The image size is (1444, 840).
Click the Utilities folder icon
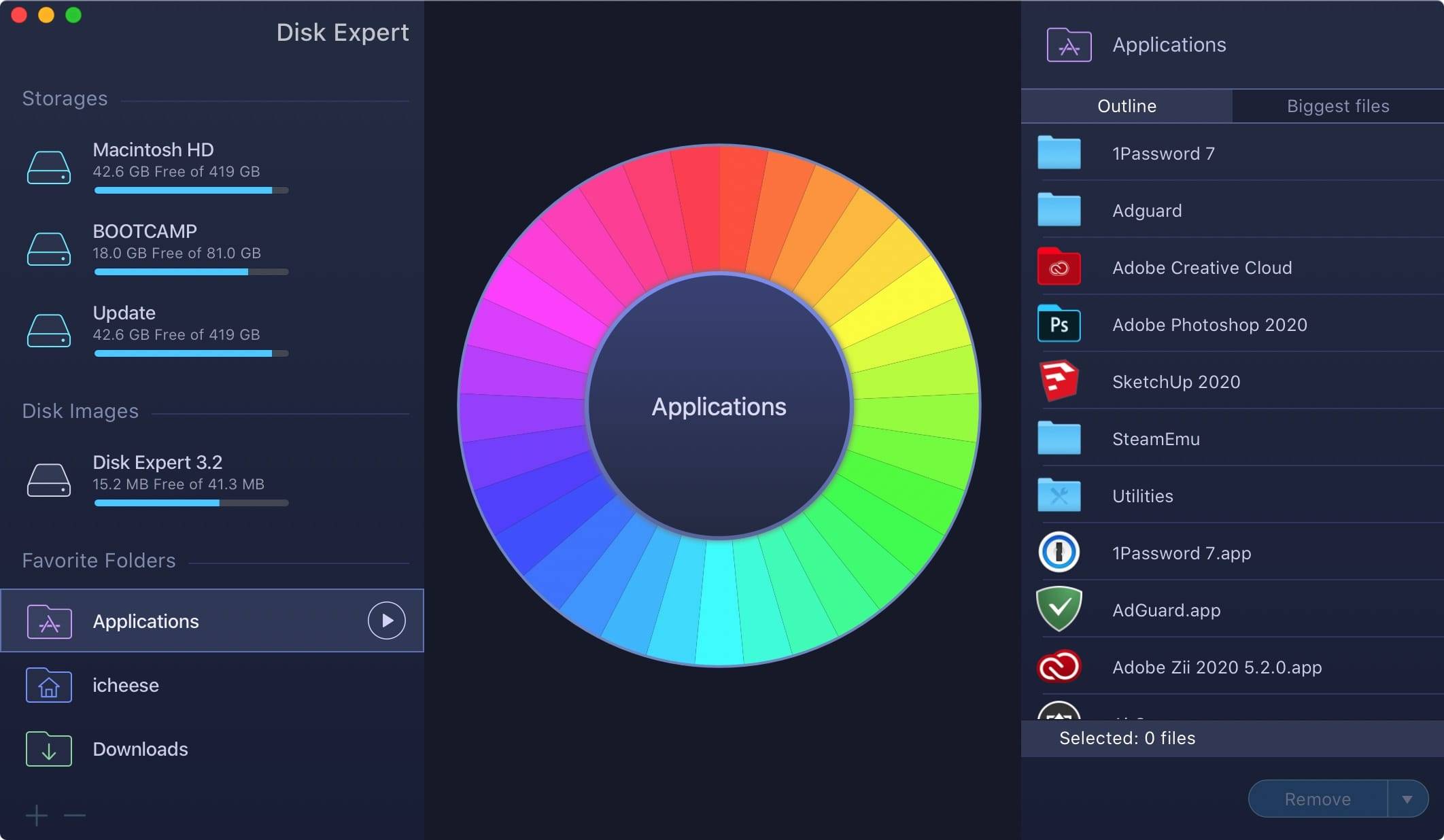pyautogui.click(x=1059, y=495)
